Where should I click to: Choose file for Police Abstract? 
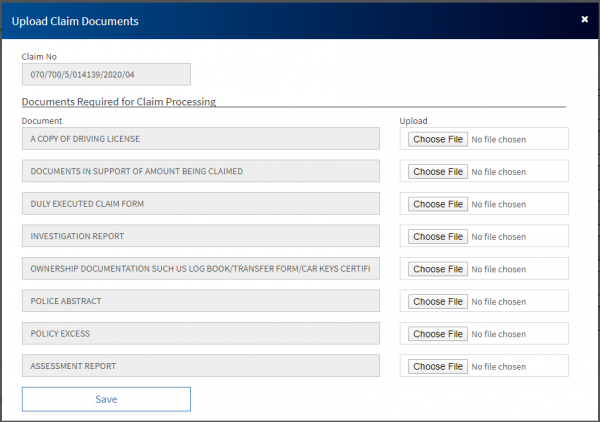[x=437, y=302]
